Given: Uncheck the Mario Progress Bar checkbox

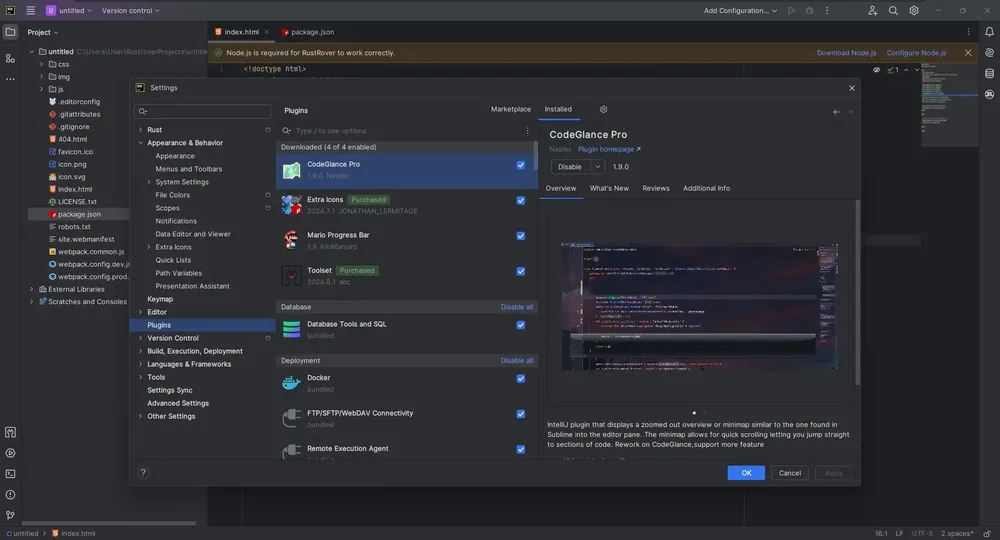Looking at the screenshot, I should click(521, 236).
